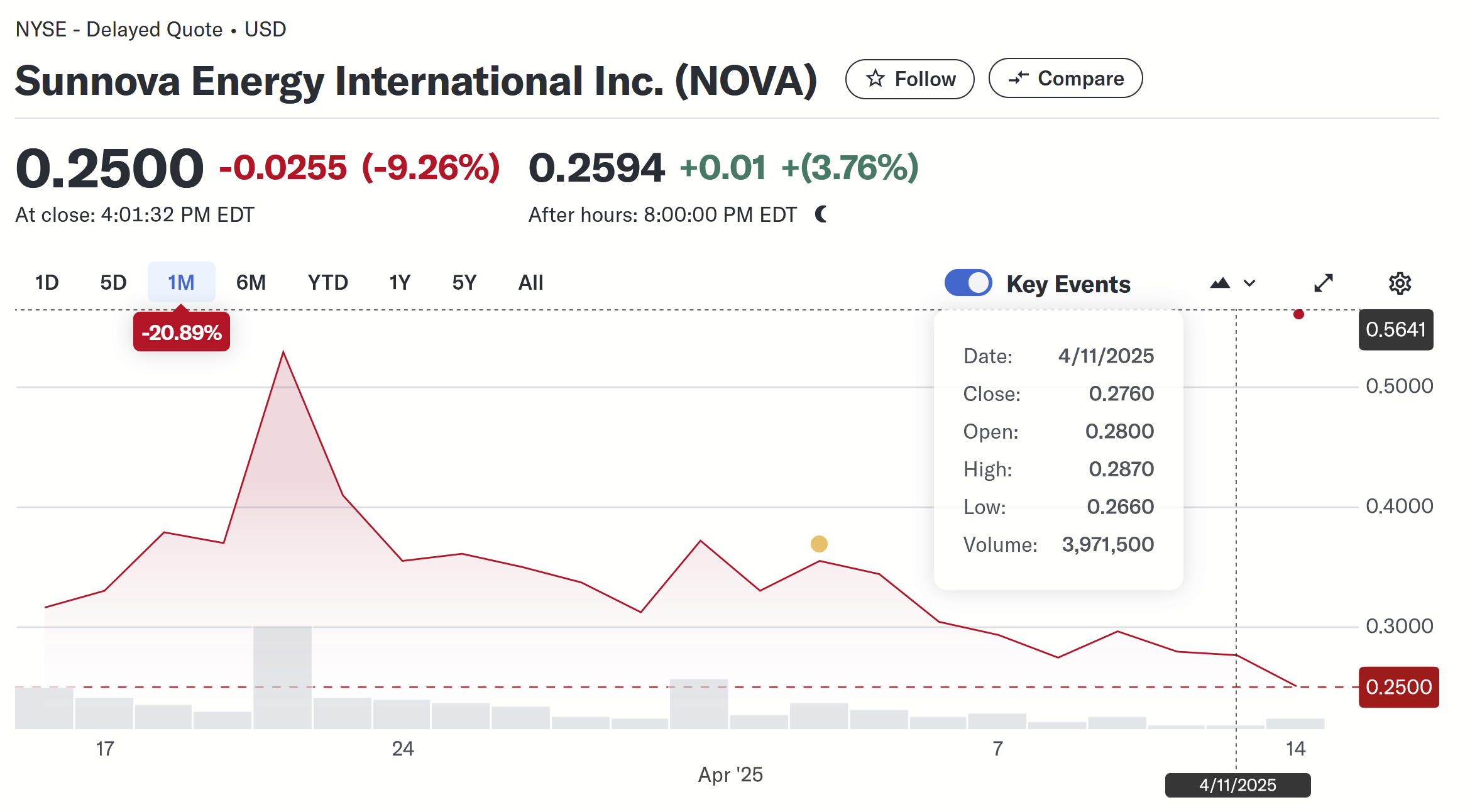Select the 5D time range
The width and height of the screenshot is (1465, 812).
[x=113, y=283]
